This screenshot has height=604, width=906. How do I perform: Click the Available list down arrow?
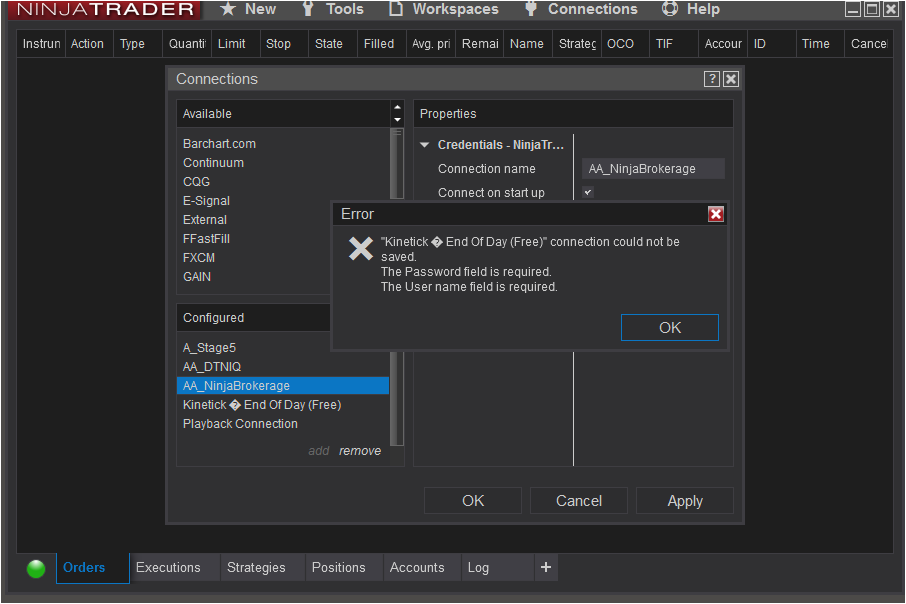click(x=398, y=120)
